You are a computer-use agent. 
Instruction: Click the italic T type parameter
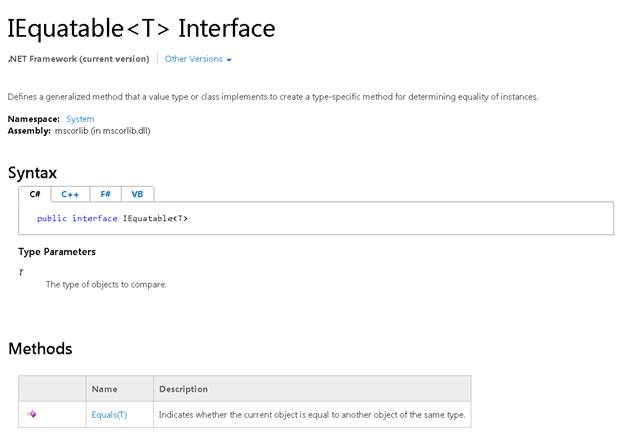pos(21,272)
